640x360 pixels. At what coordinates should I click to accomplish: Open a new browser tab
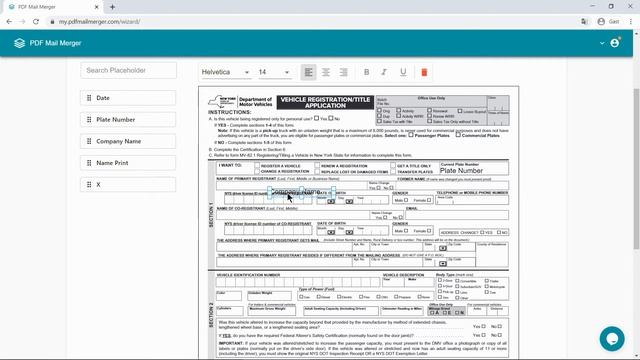[x=112, y=7]
